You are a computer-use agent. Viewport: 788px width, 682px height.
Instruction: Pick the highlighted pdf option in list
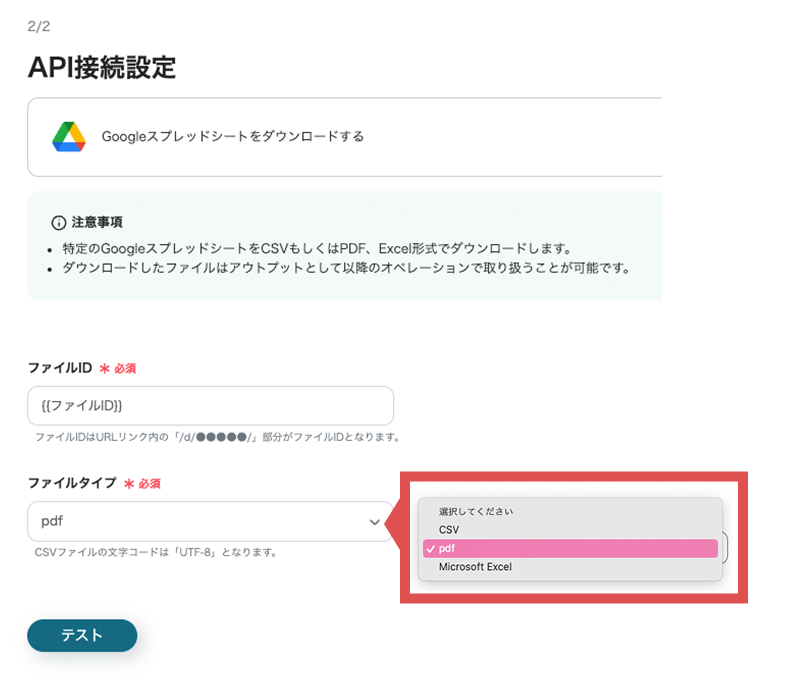(x=570, y=549)
